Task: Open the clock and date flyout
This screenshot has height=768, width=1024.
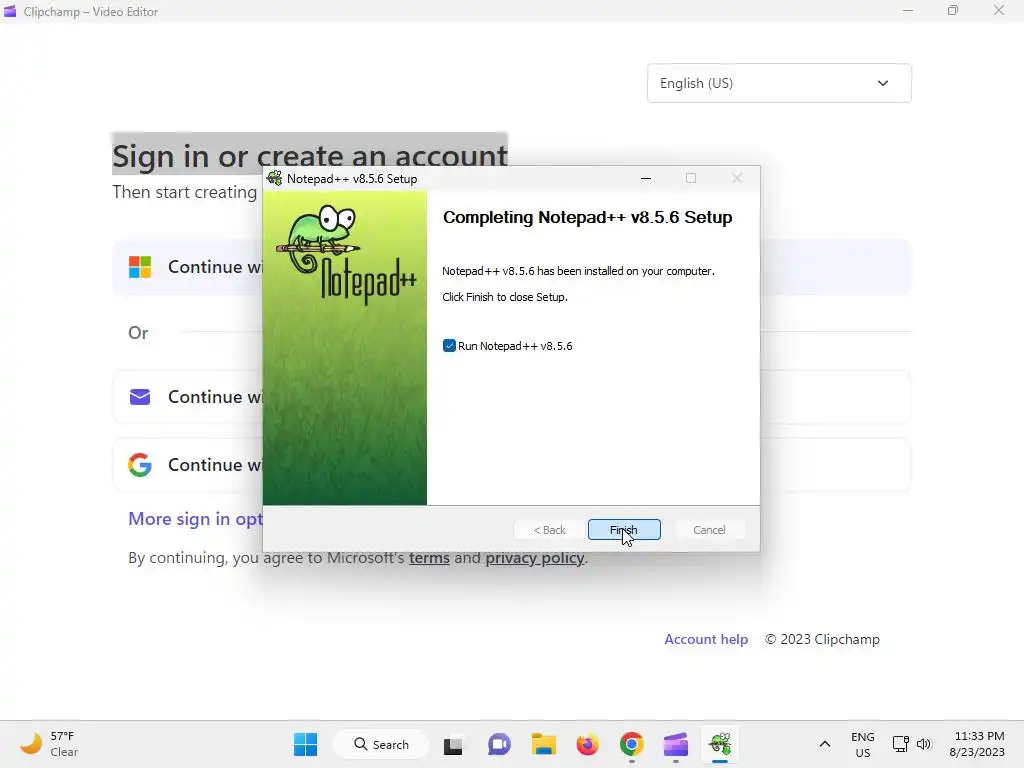Action: 977,744
